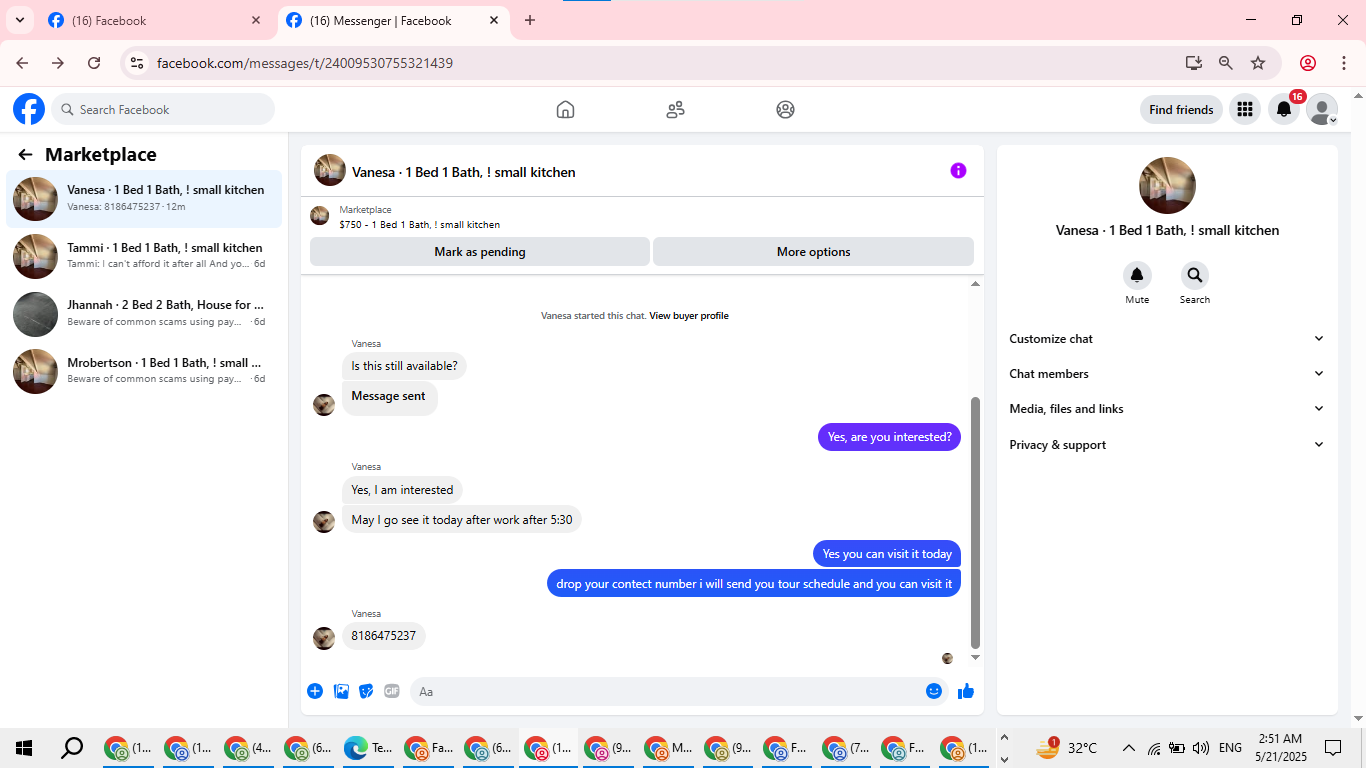
Task: Open the Tammi conversation in the list
Action: 144,257
